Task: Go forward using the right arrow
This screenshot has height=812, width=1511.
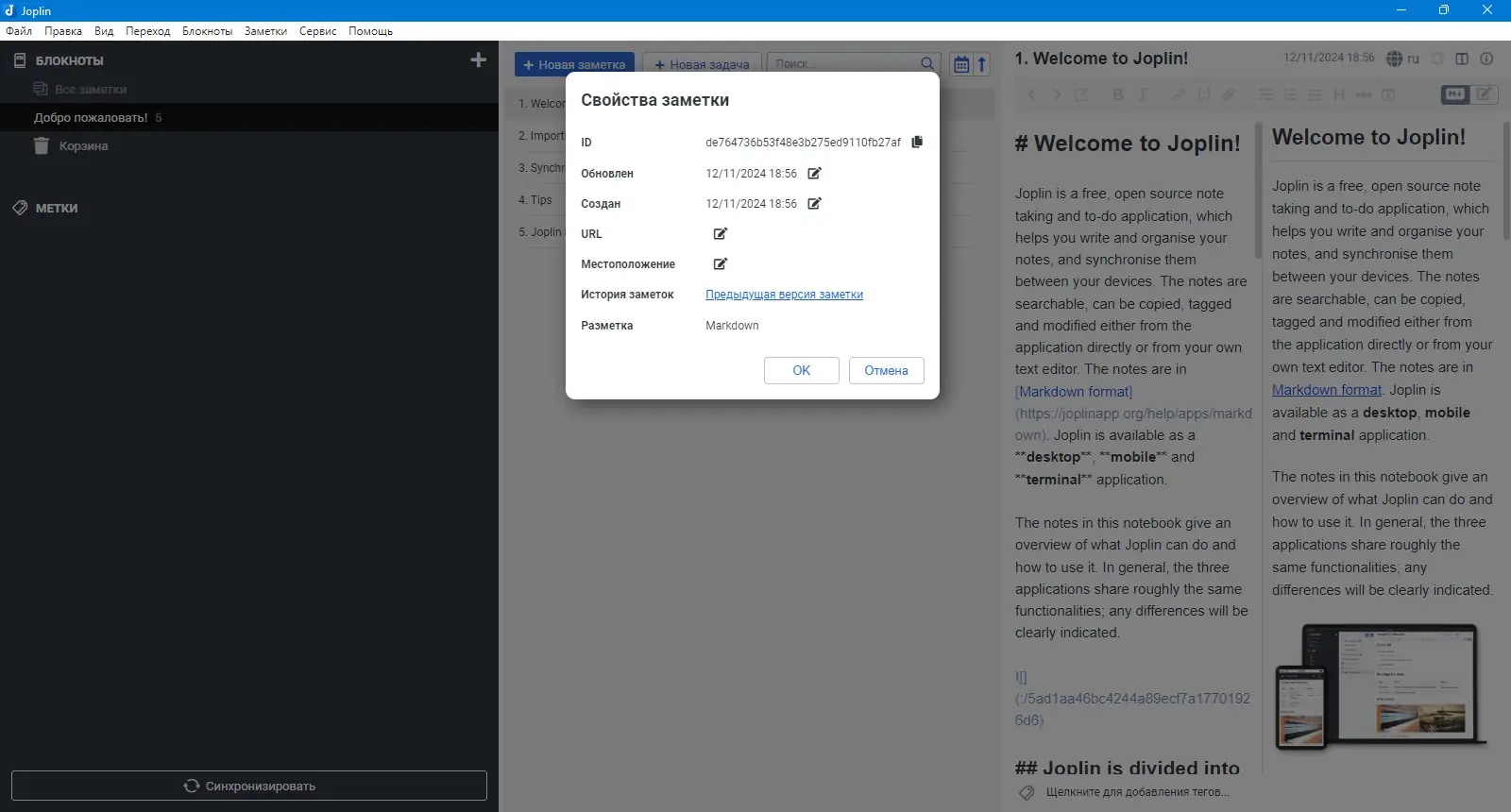Action: [x=1057, y=94]
